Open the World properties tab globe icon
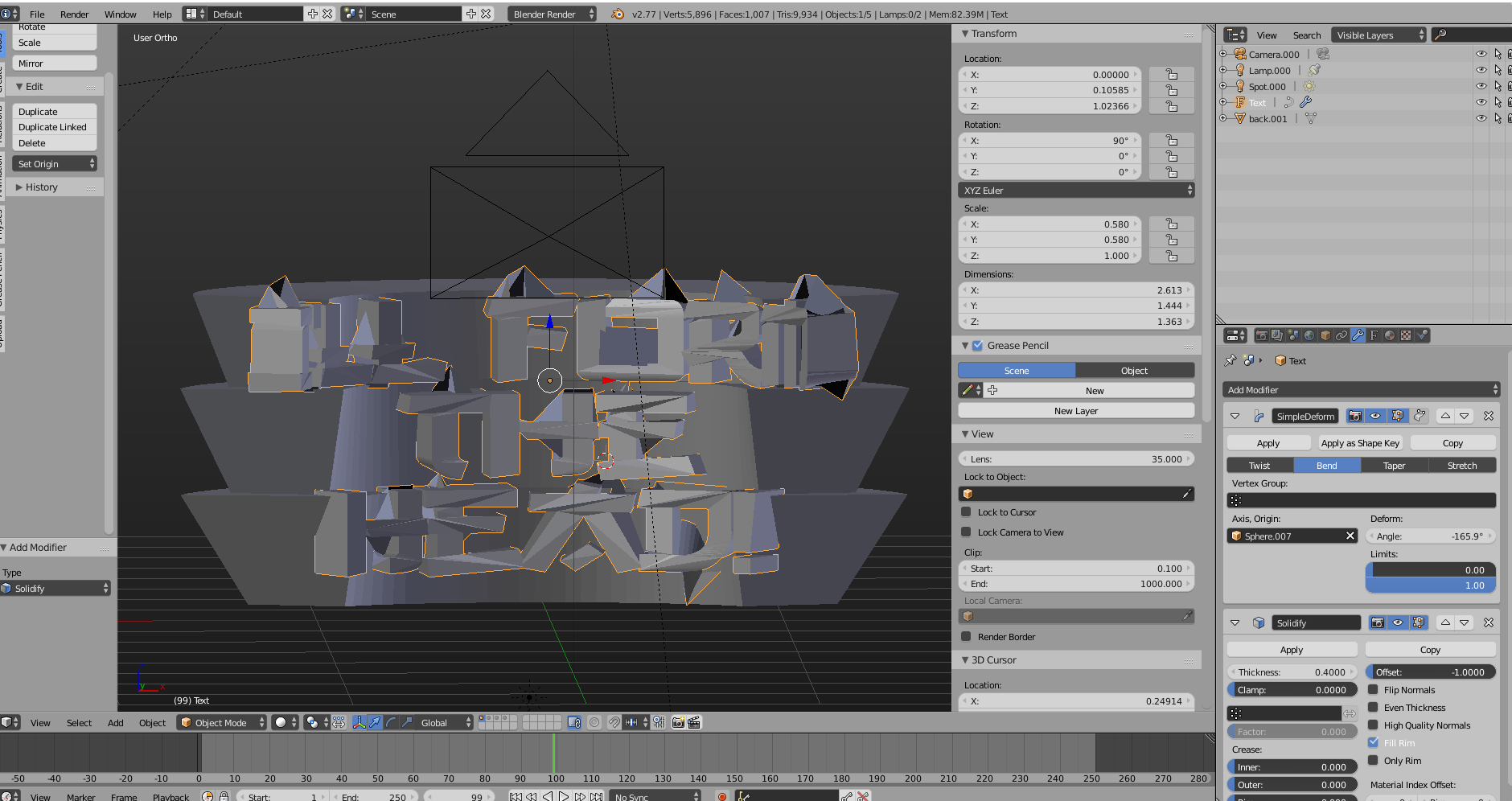The image size is (1512, 801). 1309,335
